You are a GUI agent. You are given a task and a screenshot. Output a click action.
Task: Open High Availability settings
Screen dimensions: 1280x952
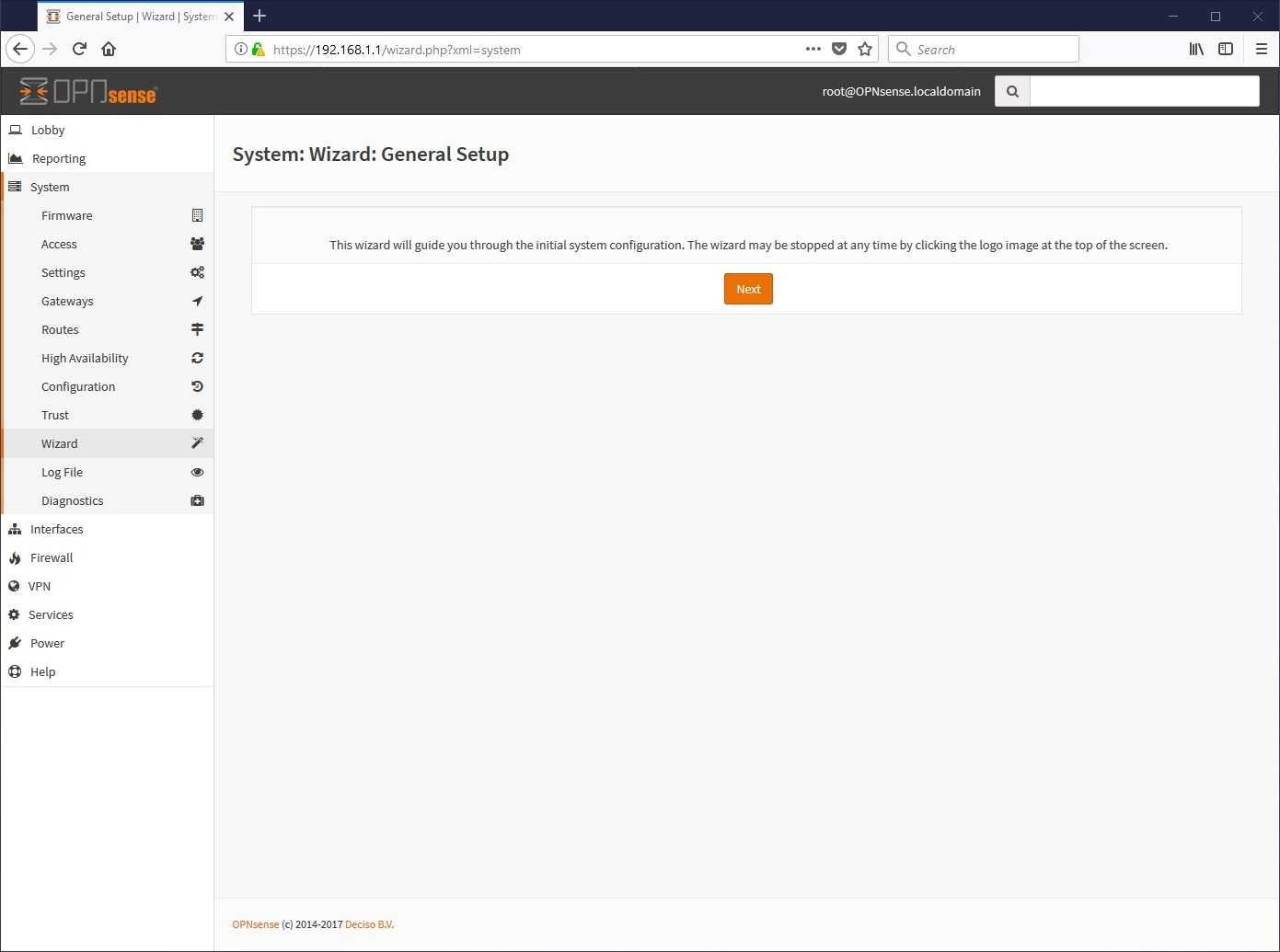(85, 358)
